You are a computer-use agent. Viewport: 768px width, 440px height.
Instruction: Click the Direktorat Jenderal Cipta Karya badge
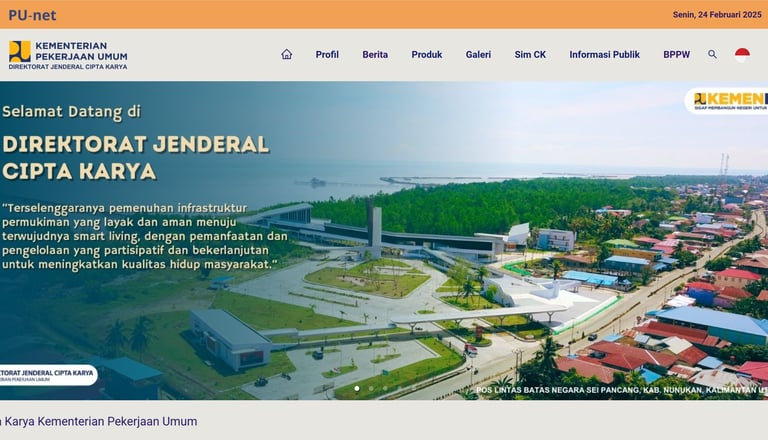click(x=48, y=375)
